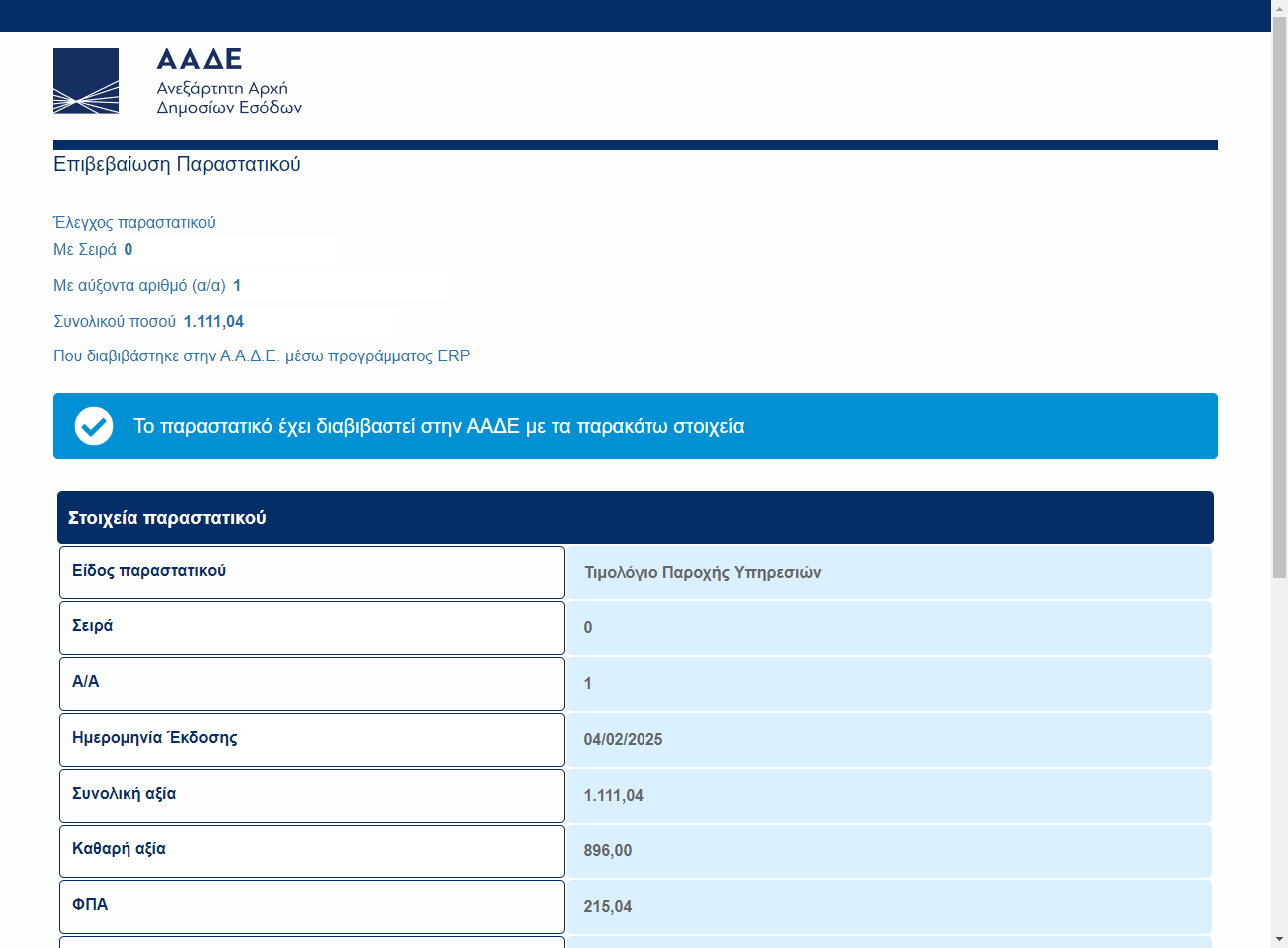
Task: Click the 'Σειρά' label cell
Action: tap(312, 628)
